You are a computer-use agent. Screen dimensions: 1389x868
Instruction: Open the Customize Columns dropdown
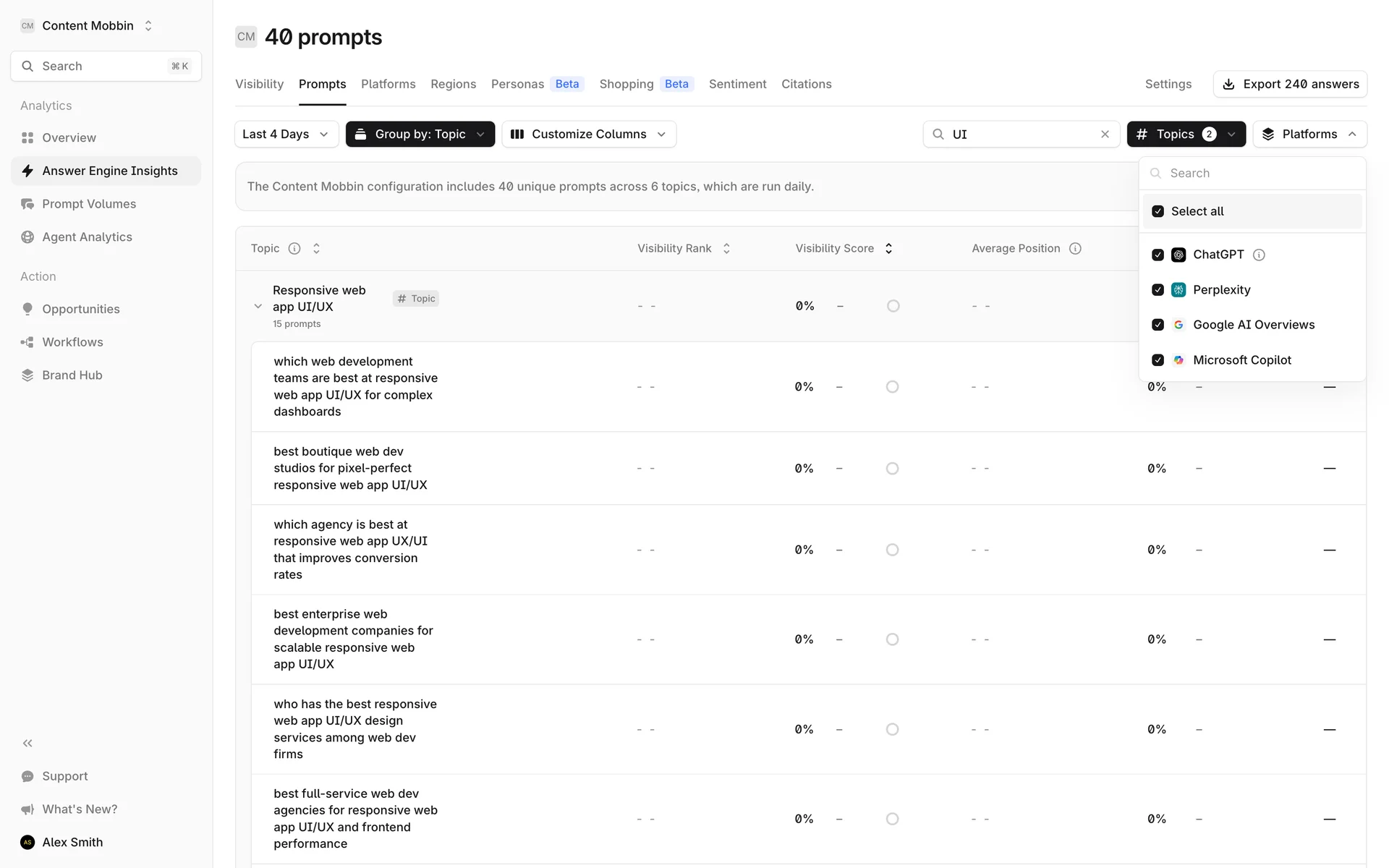pyautogui.click(x=588, y=134)
